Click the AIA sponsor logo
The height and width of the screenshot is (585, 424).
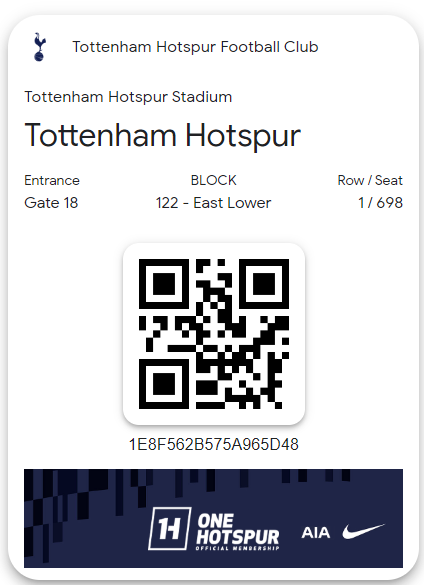316,533
